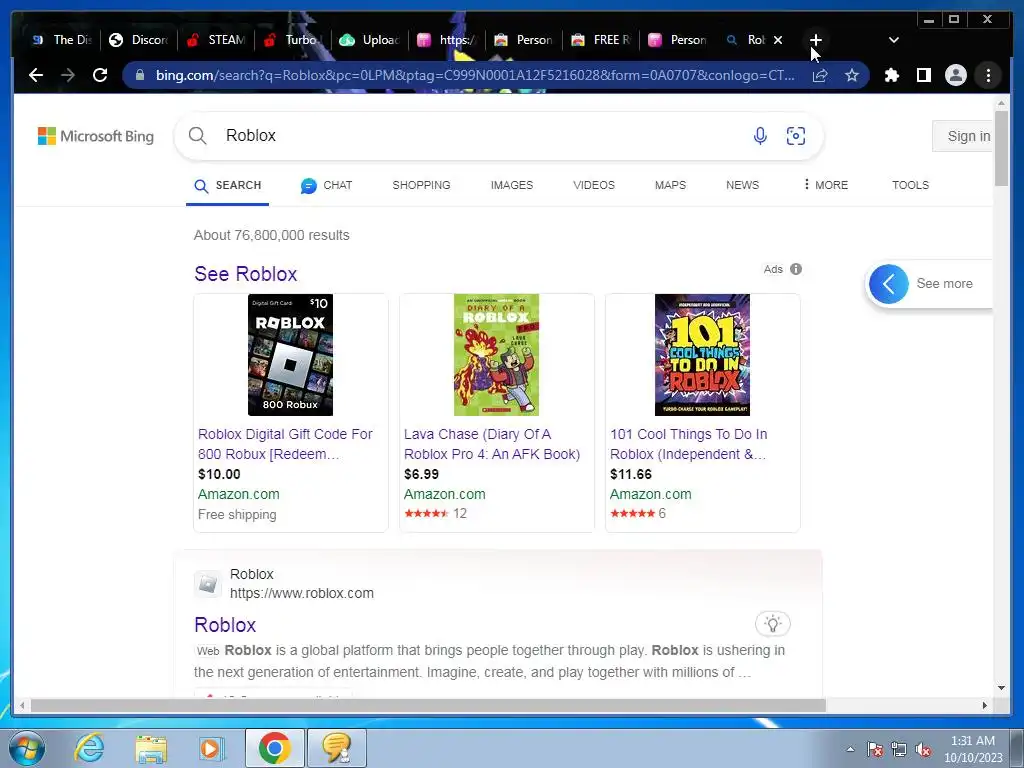Image resolution: width=1024 pixels, height=768 pixels.
Task: Open Chrome three-dot menu
Action: (x=988, y=75)
